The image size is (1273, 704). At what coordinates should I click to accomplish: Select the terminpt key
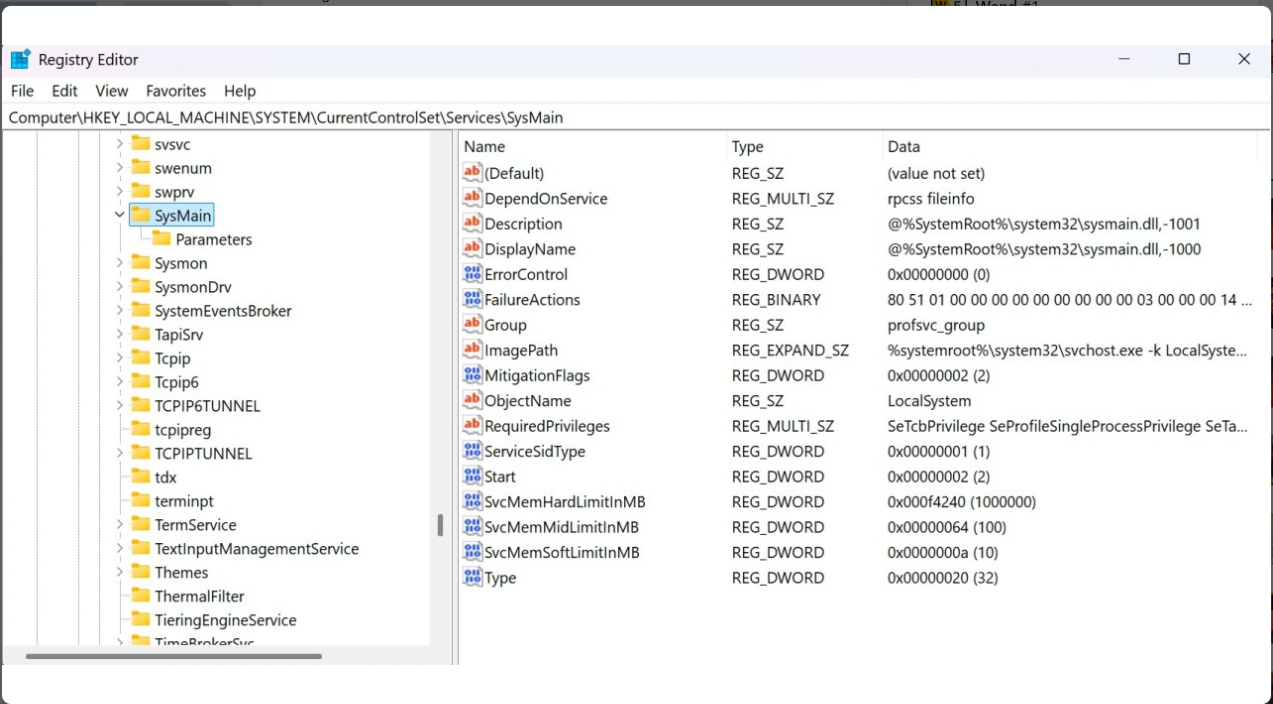184,501
